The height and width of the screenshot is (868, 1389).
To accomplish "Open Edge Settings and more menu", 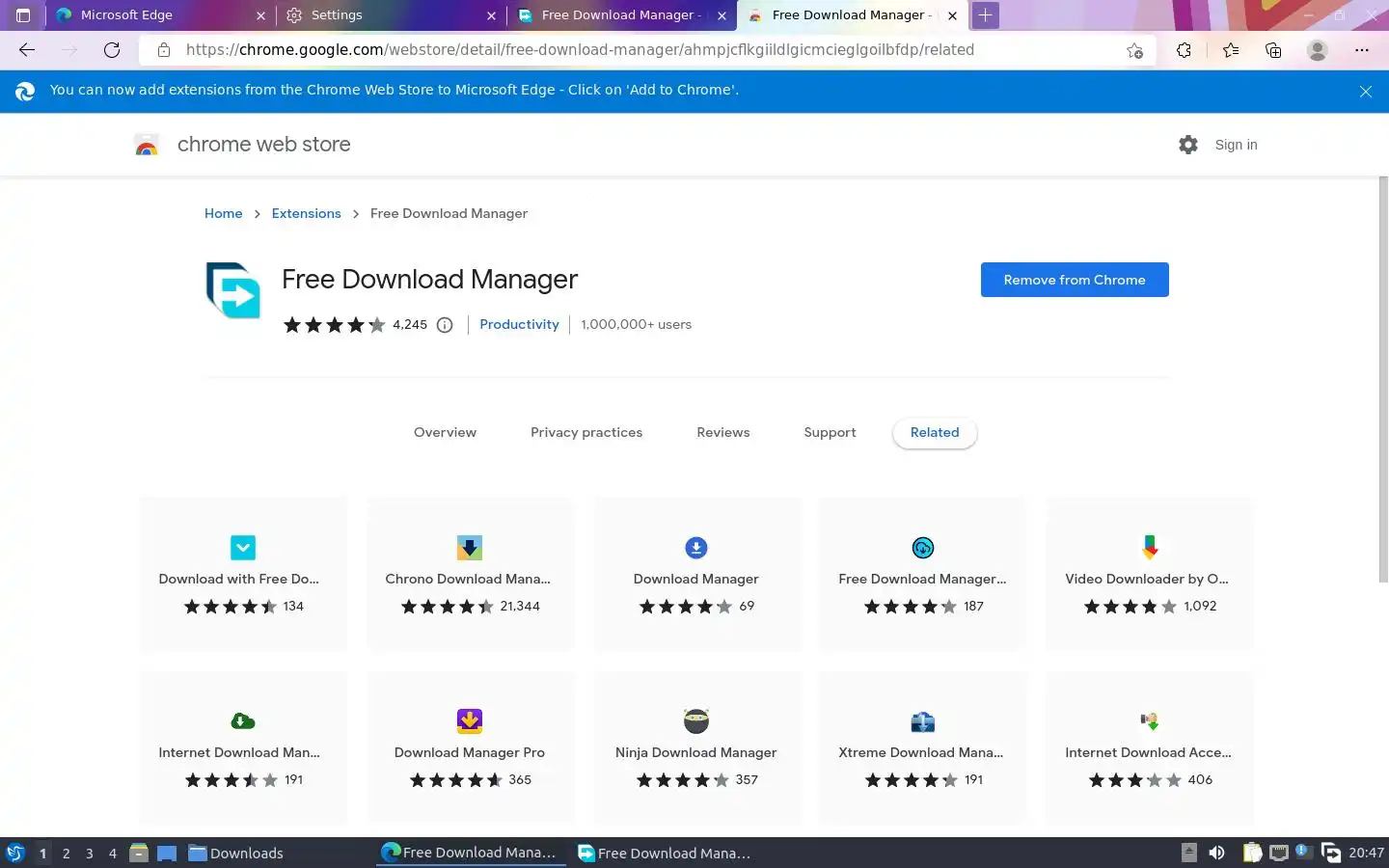I will click(x=1361, y=50).
